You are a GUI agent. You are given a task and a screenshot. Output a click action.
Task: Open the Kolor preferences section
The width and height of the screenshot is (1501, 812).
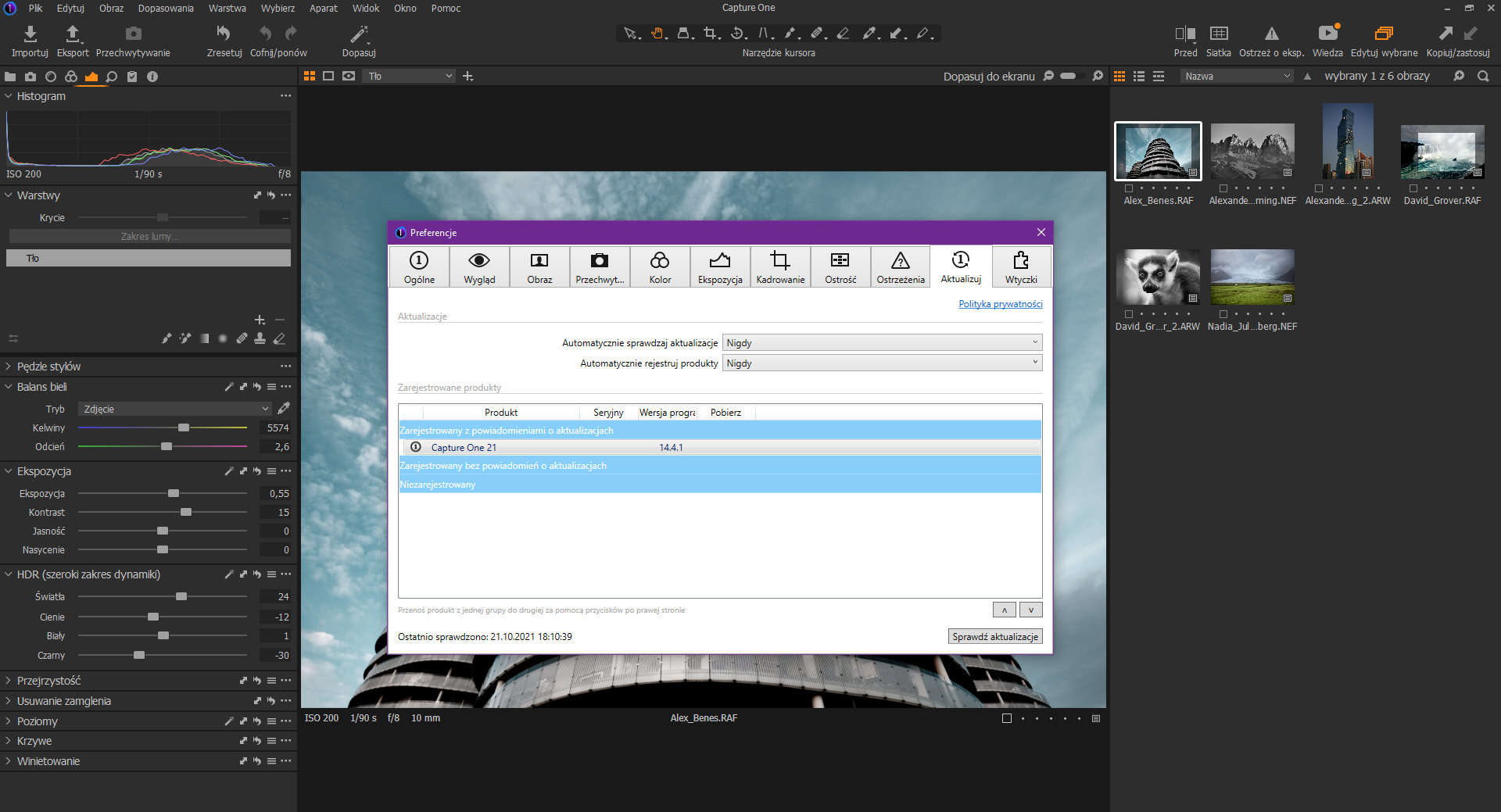click(660, 267)
